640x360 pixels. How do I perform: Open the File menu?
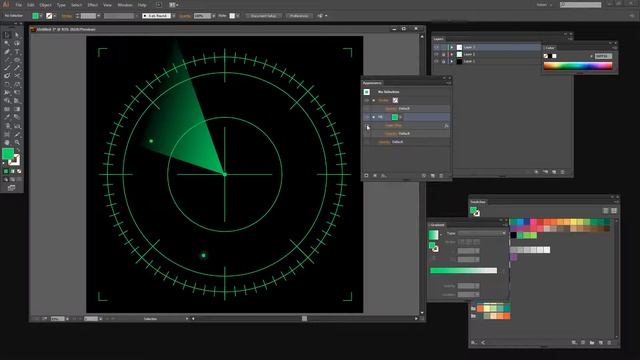[x=19, y=5]
